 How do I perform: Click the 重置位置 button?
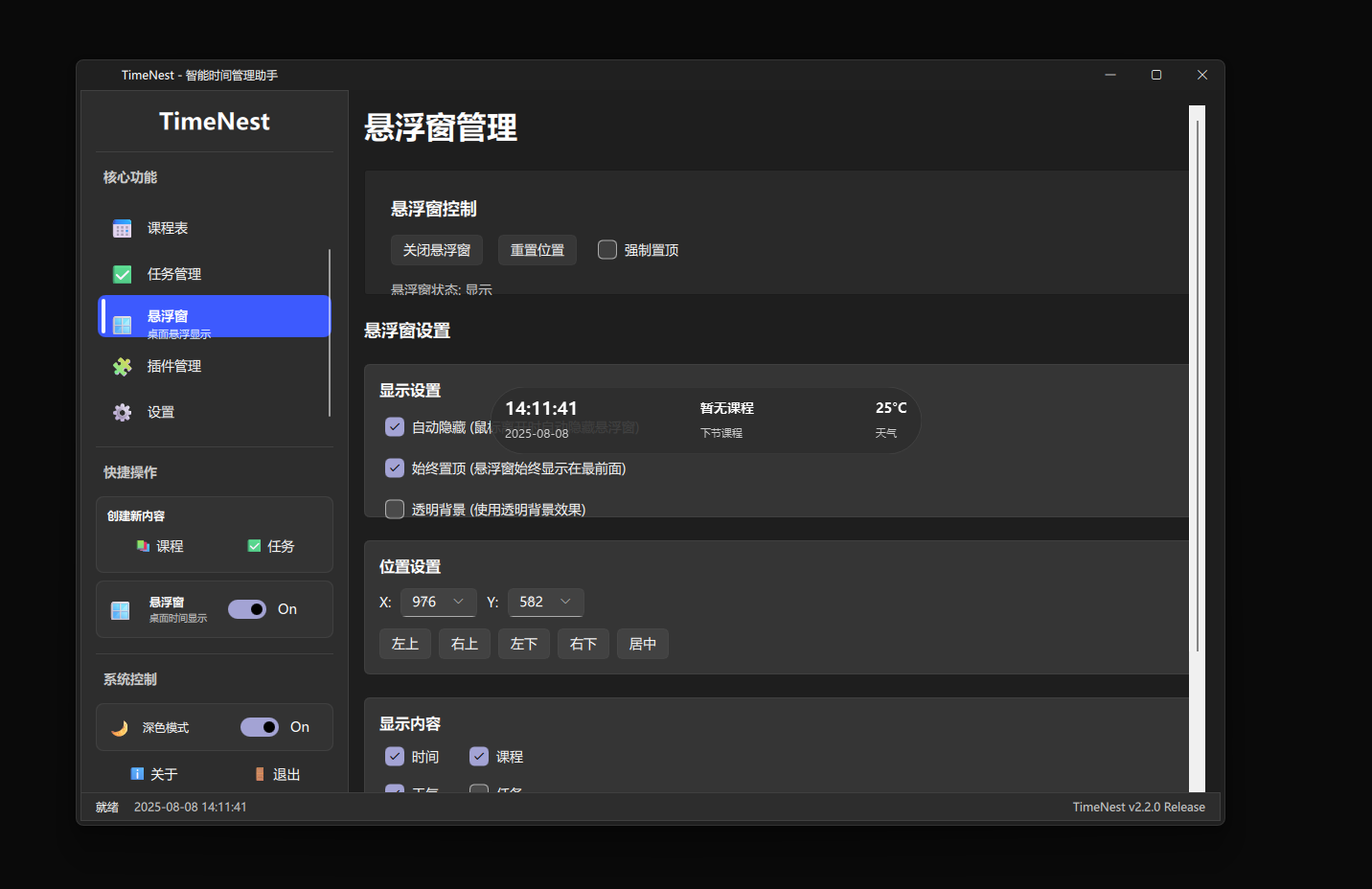[x=537, y=250]
